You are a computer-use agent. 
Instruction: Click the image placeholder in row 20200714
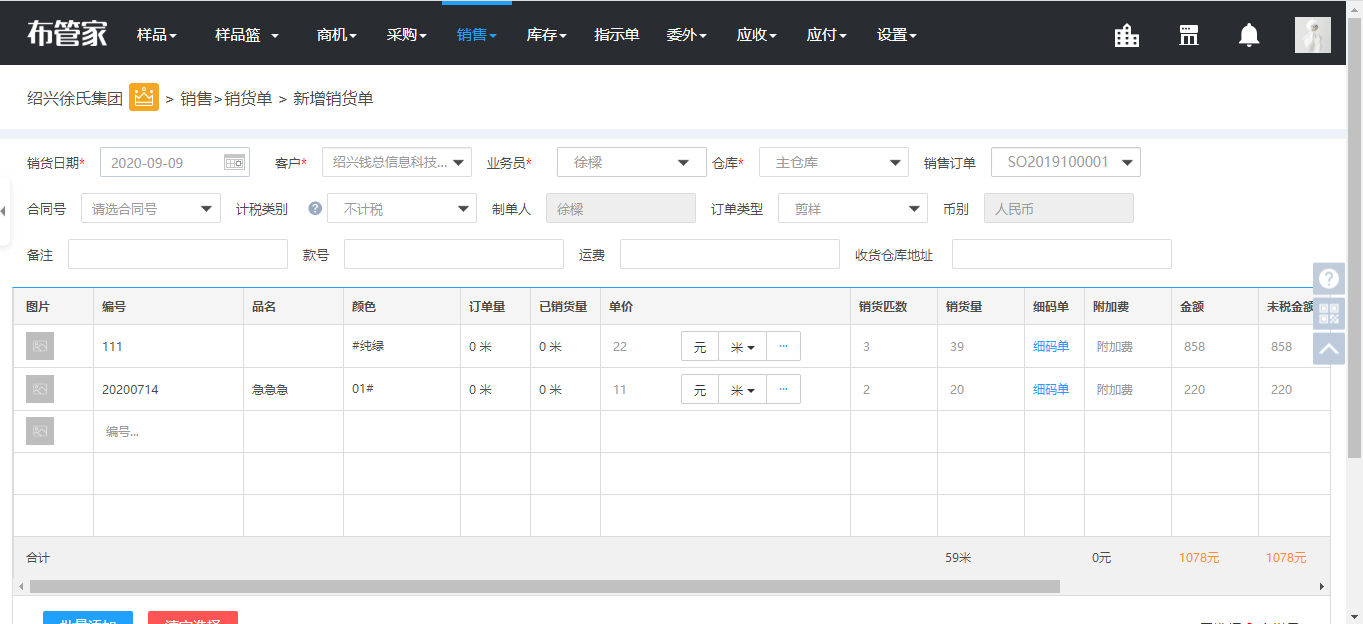point(40,389)
